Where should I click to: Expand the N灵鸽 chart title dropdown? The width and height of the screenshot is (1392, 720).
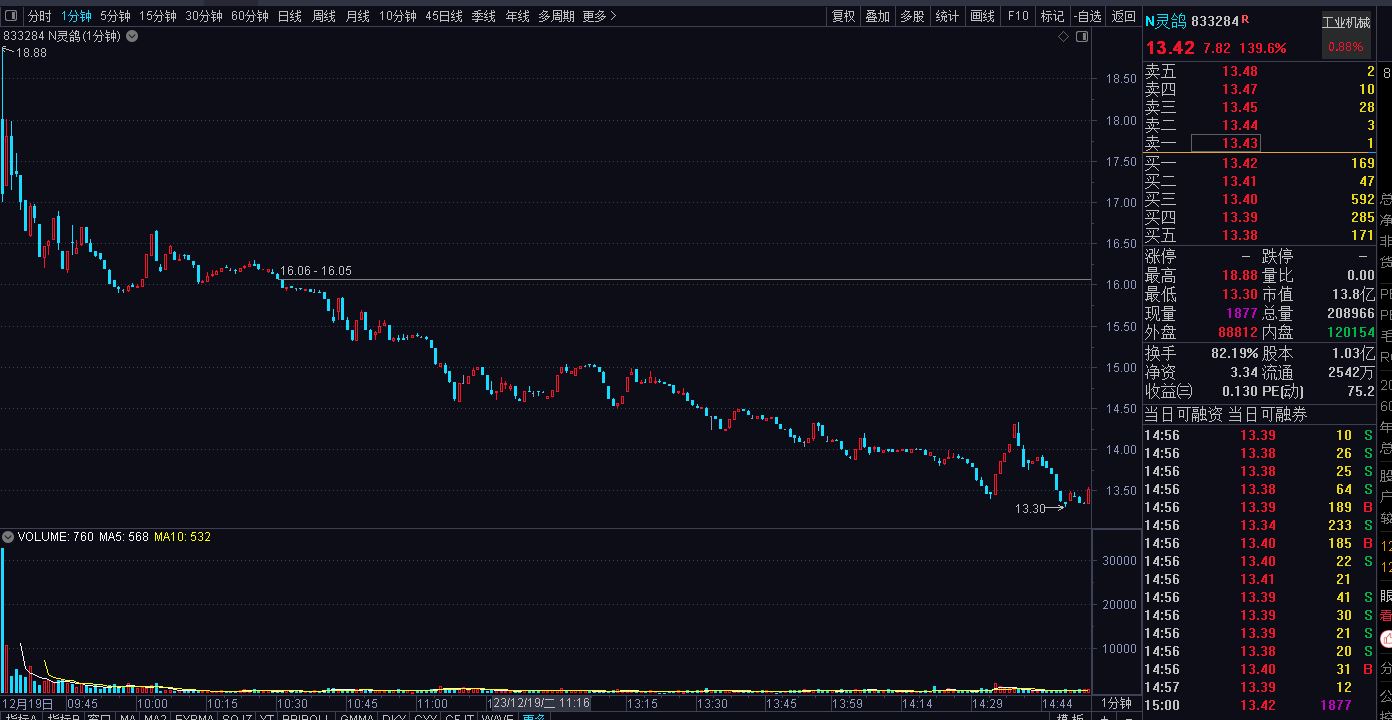coord(132,36)
